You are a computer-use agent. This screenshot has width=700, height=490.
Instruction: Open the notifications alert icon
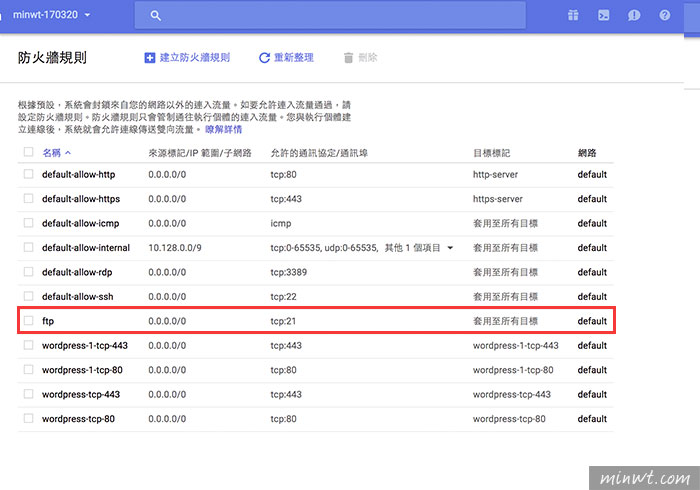tap(634, 16)
